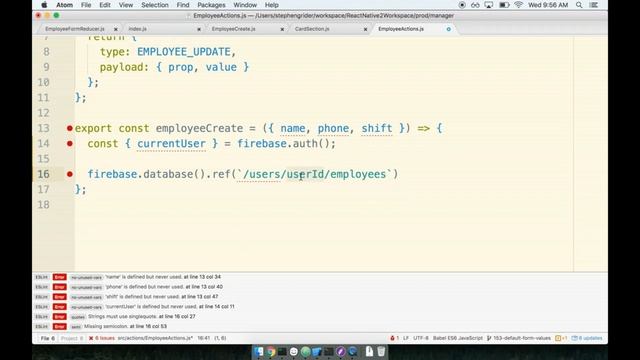Click lint error dot on line 14
640x360 pixels.
[x=70, y=144]
